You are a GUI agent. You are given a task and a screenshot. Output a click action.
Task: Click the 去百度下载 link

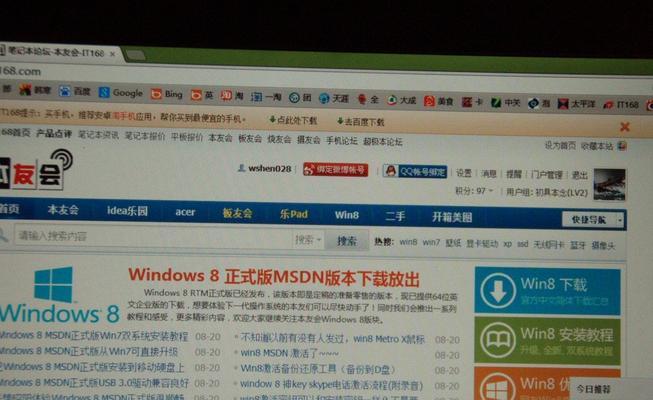pyautogui.click(x=361, y=122)
